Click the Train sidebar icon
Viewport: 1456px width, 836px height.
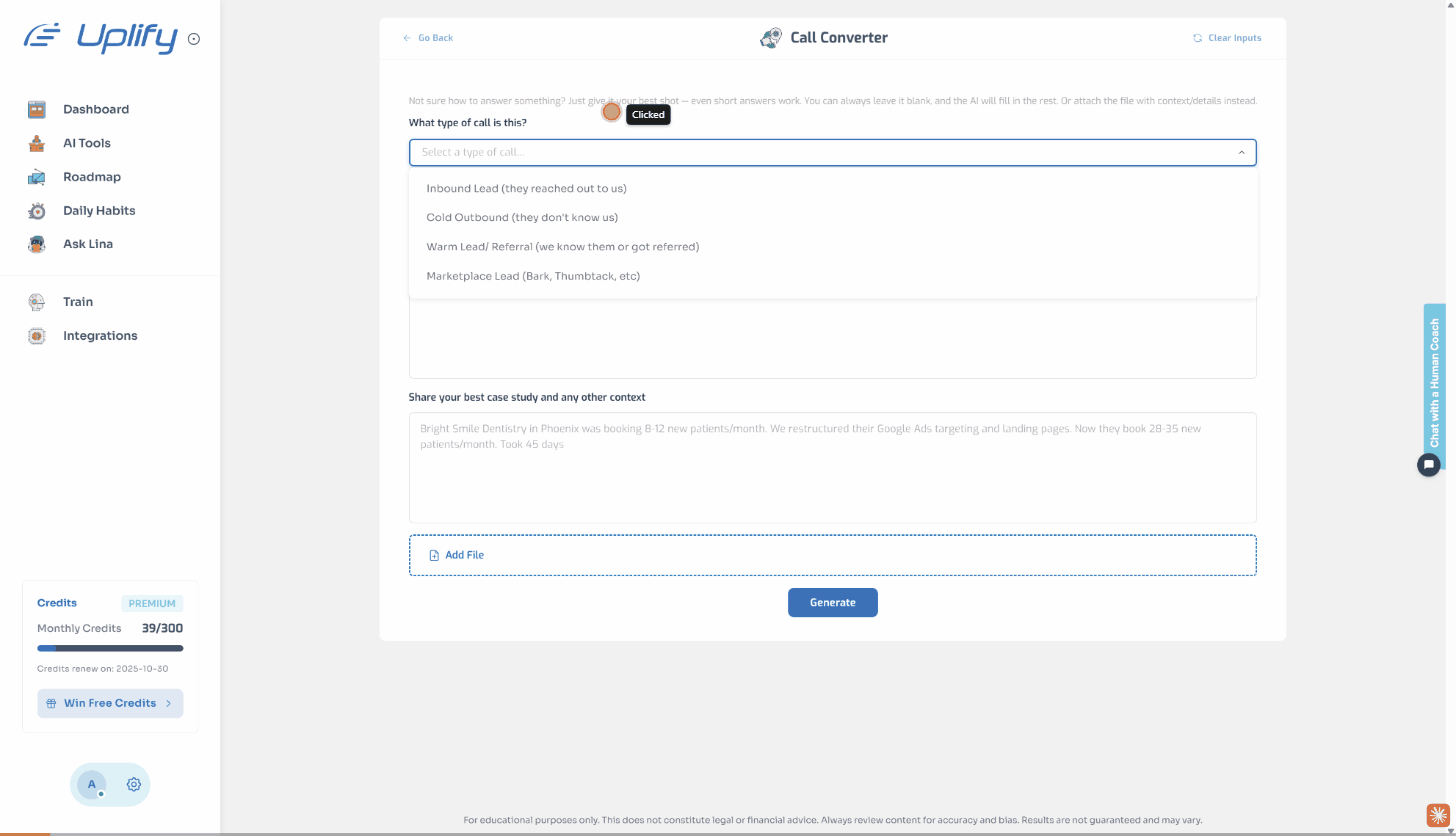(37, 302)
